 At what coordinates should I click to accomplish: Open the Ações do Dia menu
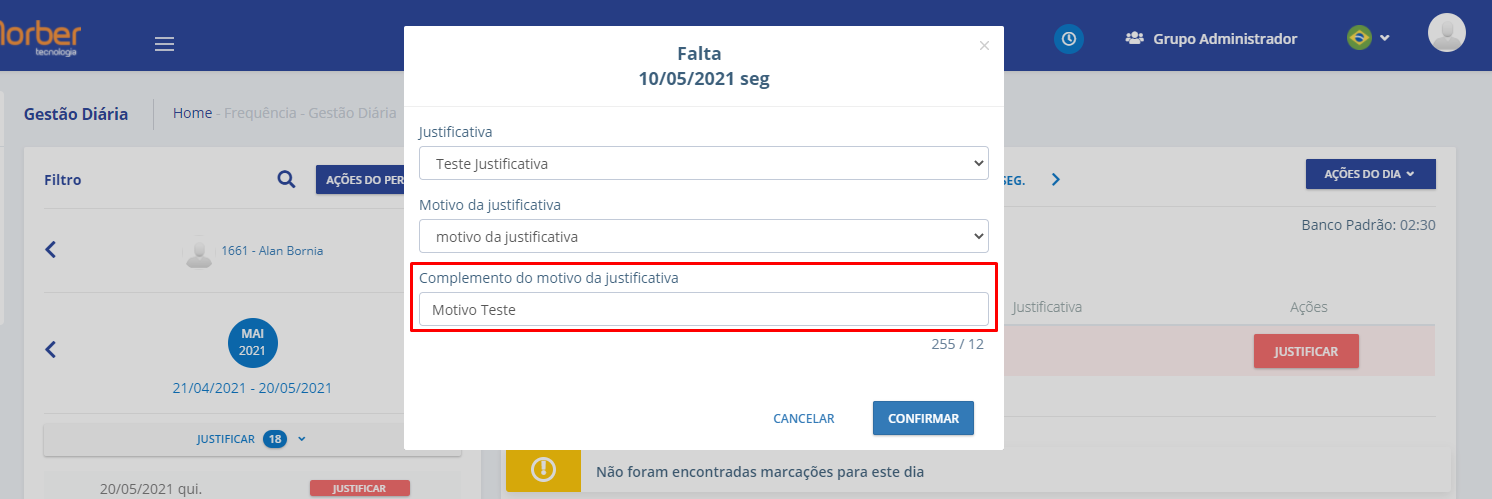pos(1370,174)
